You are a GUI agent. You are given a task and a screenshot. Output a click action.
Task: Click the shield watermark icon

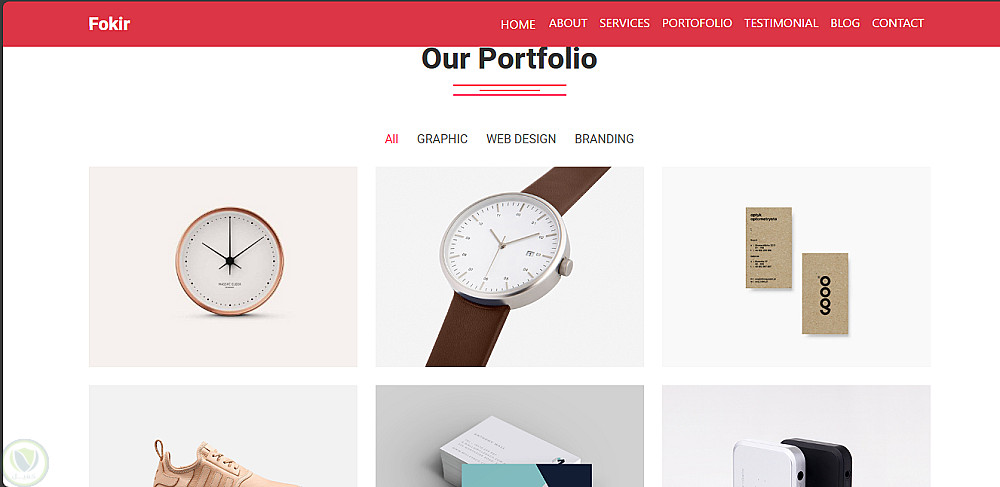pyautogui.click(x=26, y=463)
